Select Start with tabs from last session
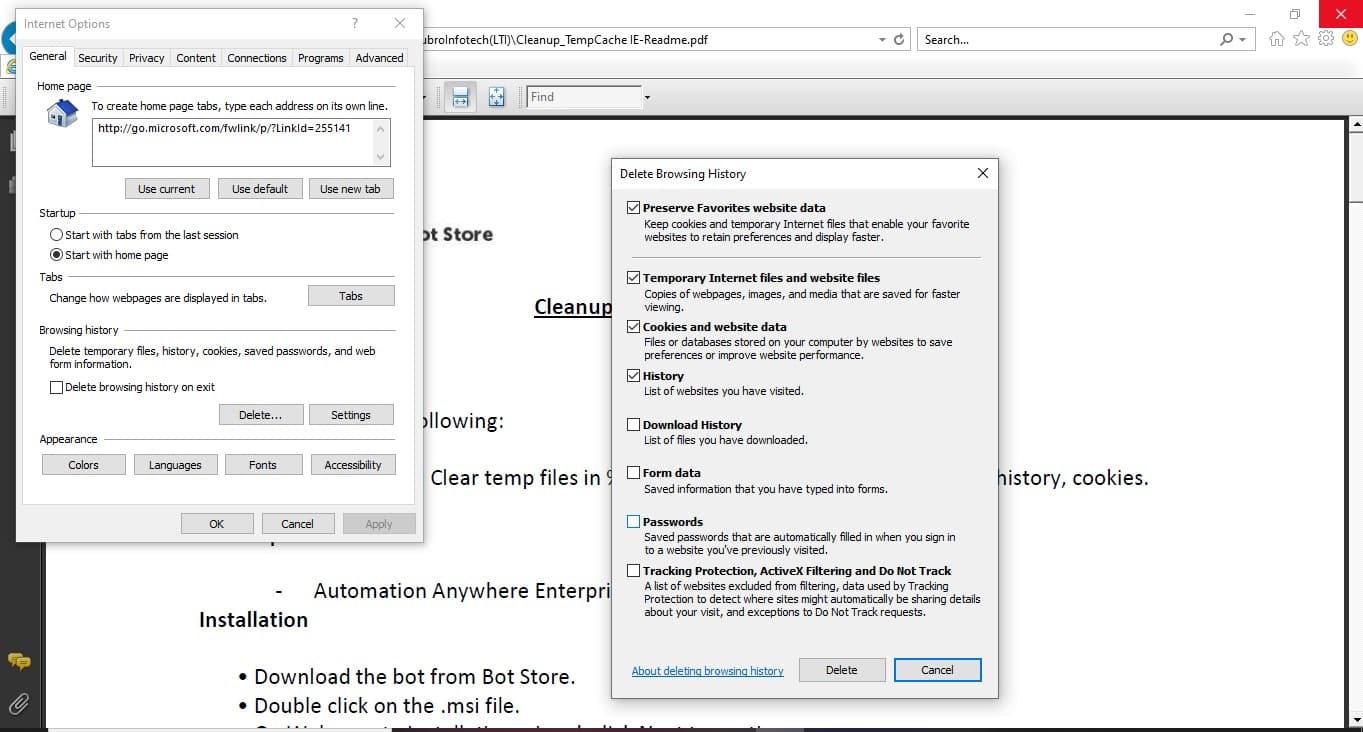The width and height of the screenshot is (1363, 732). (57, 235)
